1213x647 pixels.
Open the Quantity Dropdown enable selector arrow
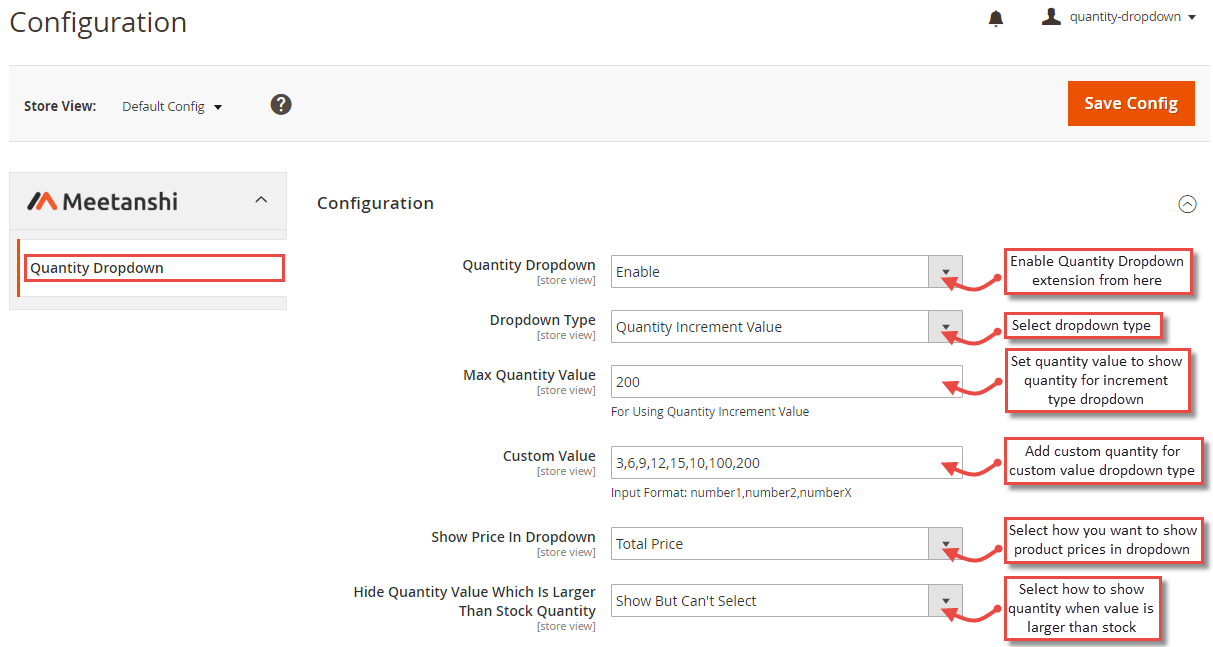pos(945,271)
